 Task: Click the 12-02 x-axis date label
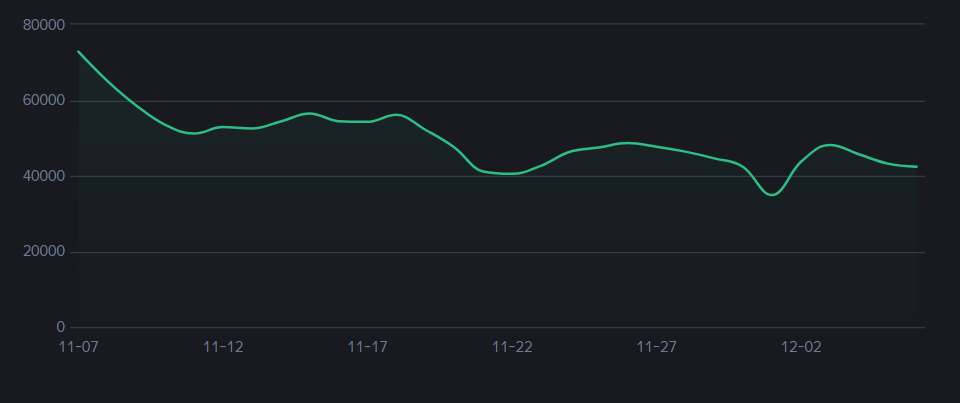(x=801, y=347)
